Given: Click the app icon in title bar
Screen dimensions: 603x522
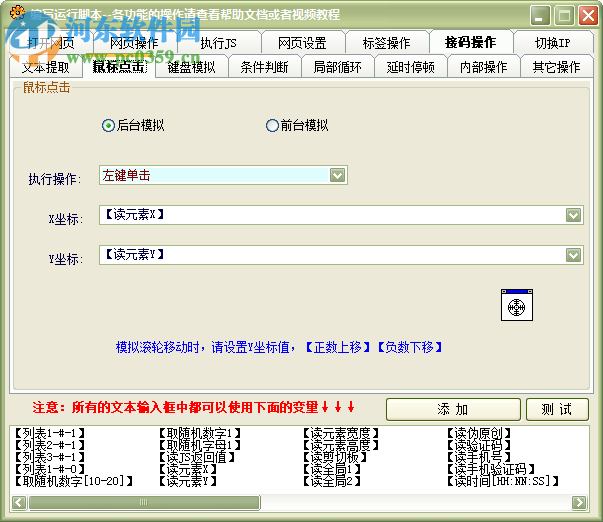Looking at the screenshot, I should (17, 12).
